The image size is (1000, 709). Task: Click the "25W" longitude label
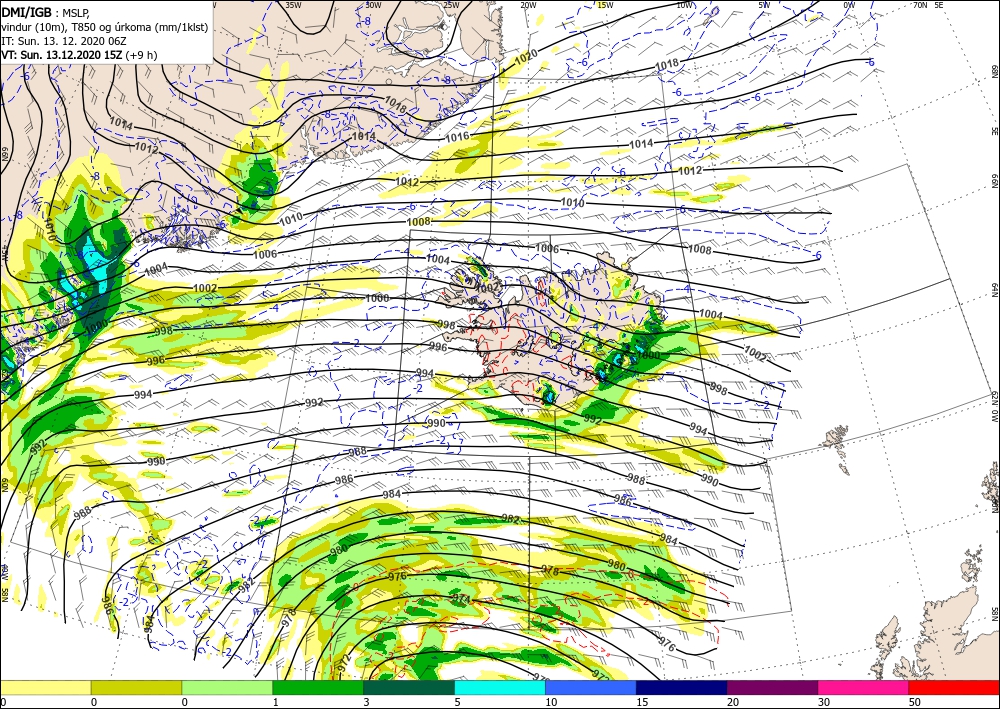click(x=451, y=4)
